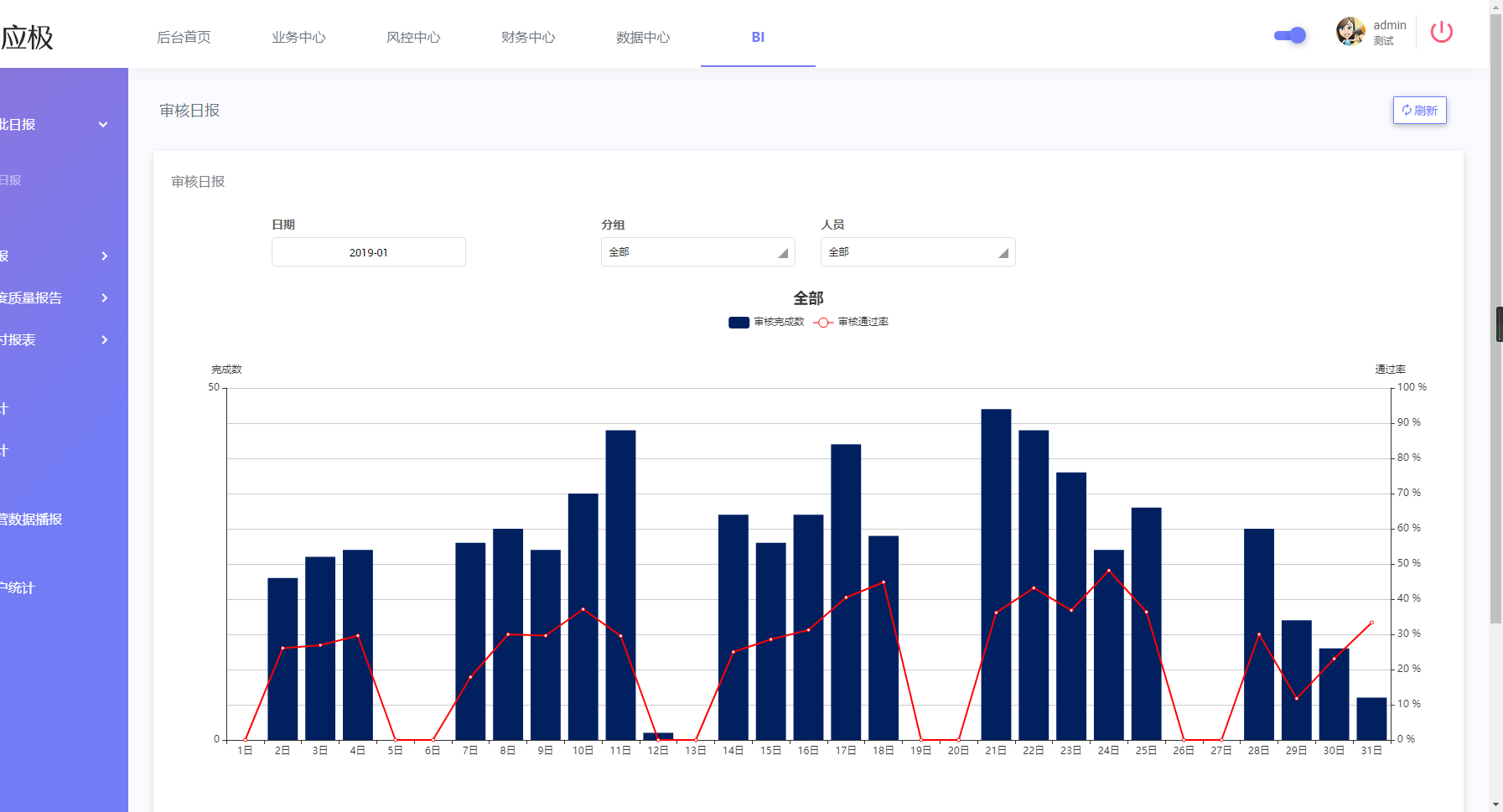
Task: Open the 统计 sidebar item at bottom
Action: (x=18, y=587)
